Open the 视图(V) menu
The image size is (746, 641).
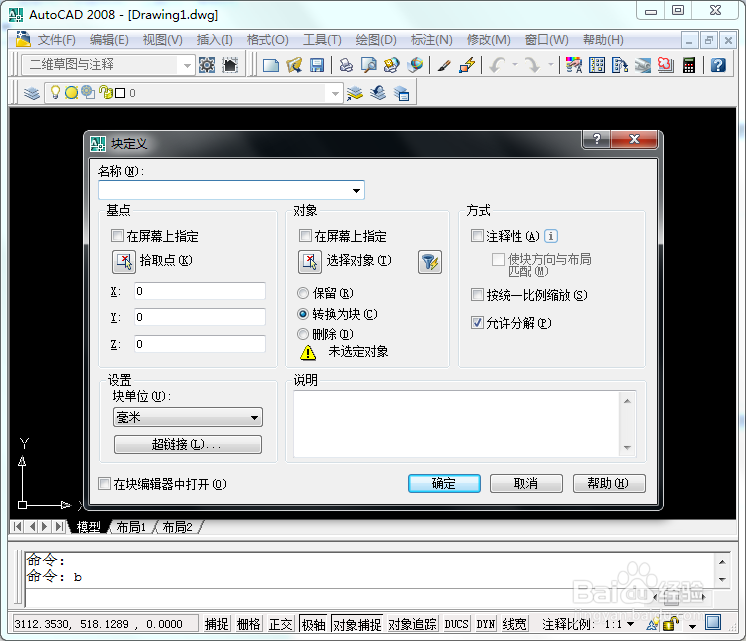pos(163,40)
